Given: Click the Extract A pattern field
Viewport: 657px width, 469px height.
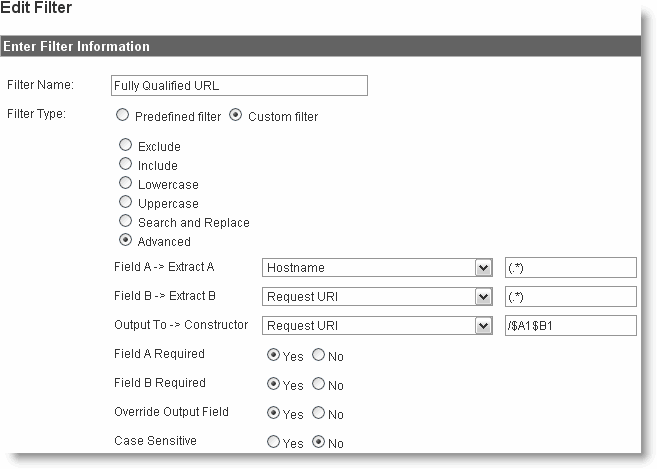Looking at the screenshot, I should (x=571, y=267).
